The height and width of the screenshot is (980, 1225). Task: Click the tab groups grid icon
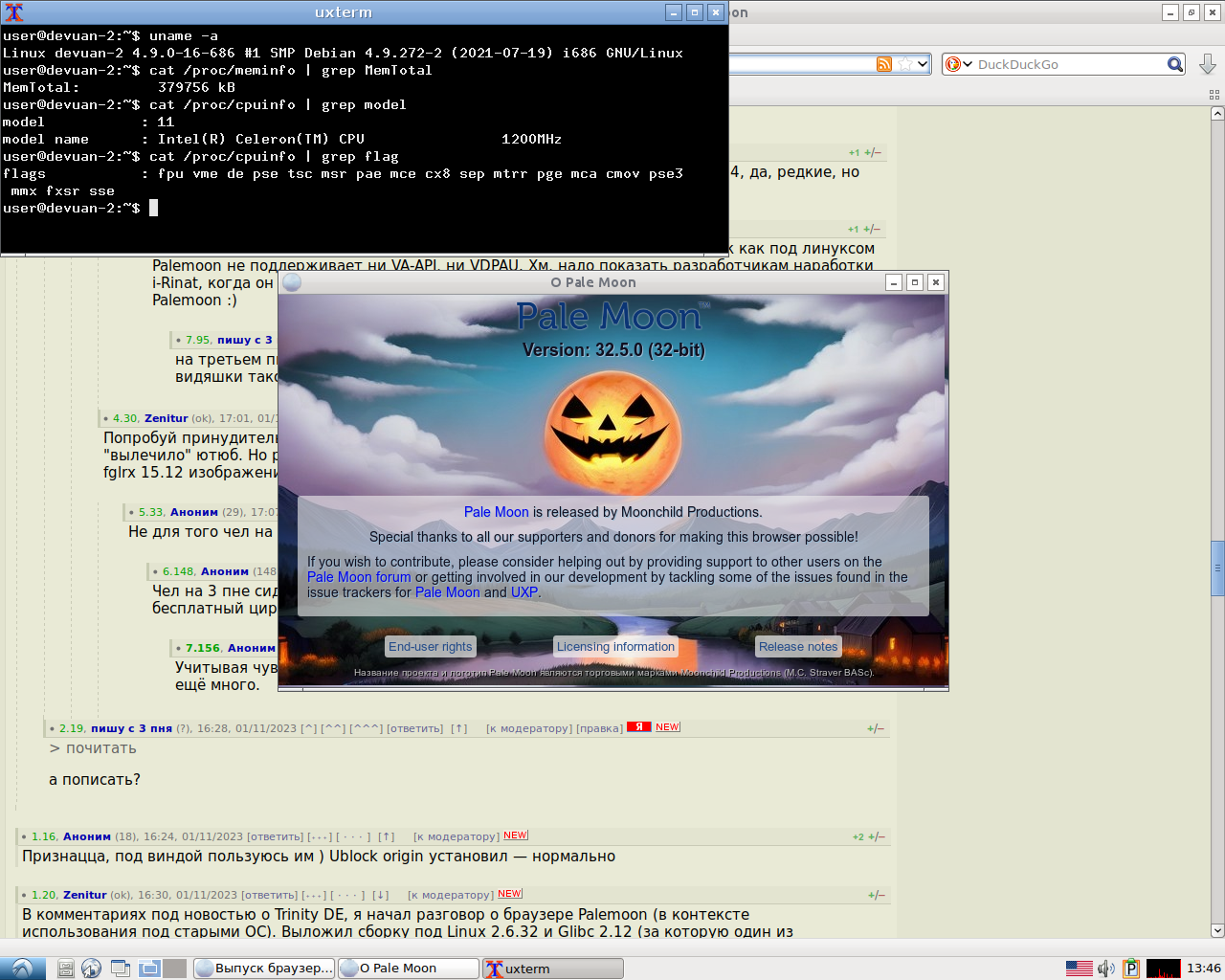(x=1214, y=95)
